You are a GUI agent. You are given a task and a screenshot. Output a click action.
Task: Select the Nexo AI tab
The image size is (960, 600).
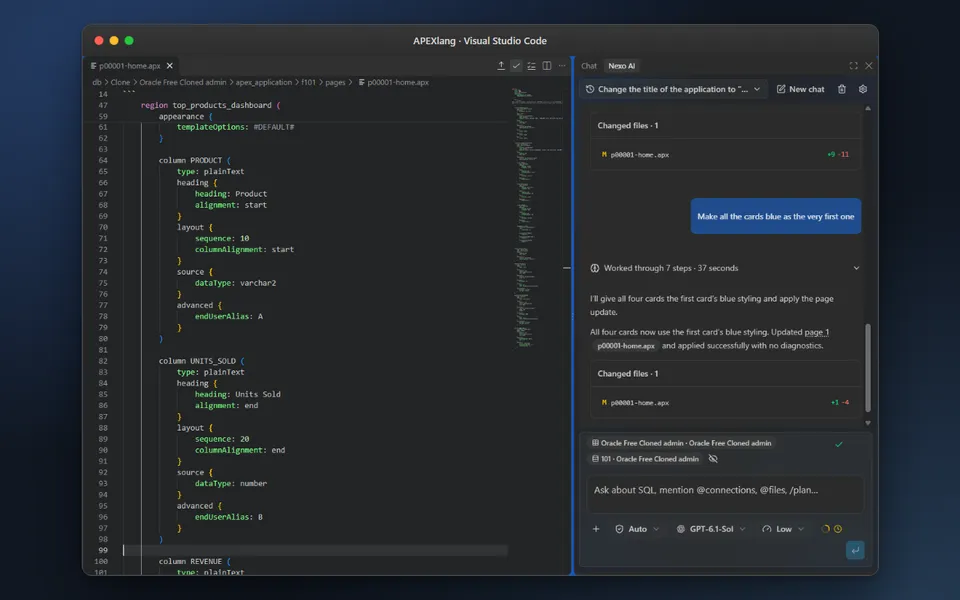(x=621, y=66)
